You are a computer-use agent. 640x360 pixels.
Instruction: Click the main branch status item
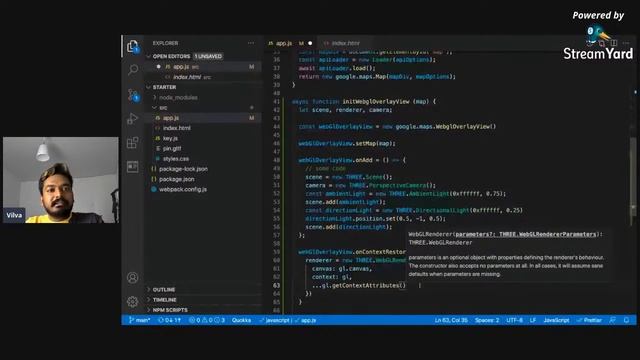point(140,320)
